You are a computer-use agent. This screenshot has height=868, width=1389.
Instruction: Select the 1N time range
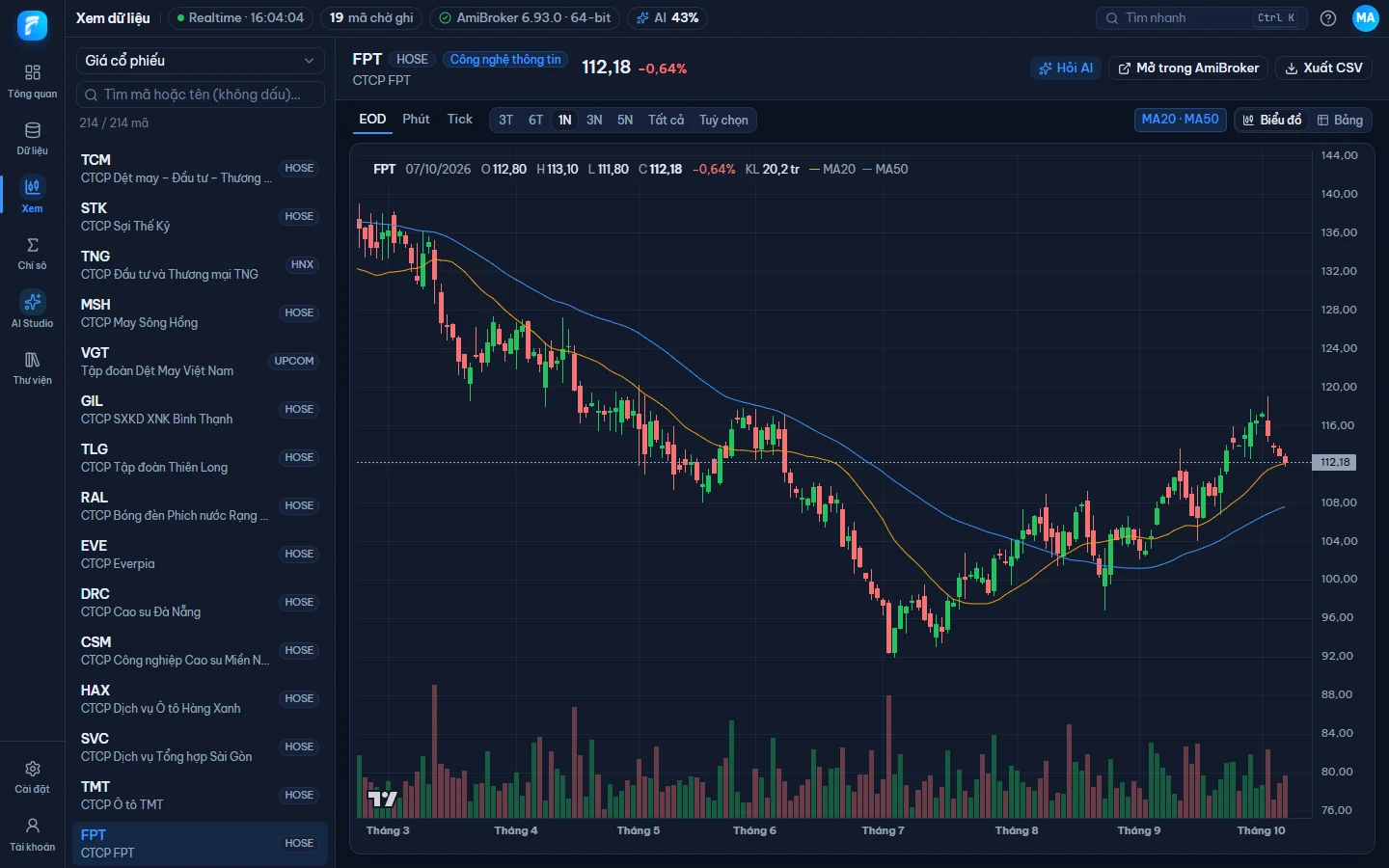(x=565, y=120)
